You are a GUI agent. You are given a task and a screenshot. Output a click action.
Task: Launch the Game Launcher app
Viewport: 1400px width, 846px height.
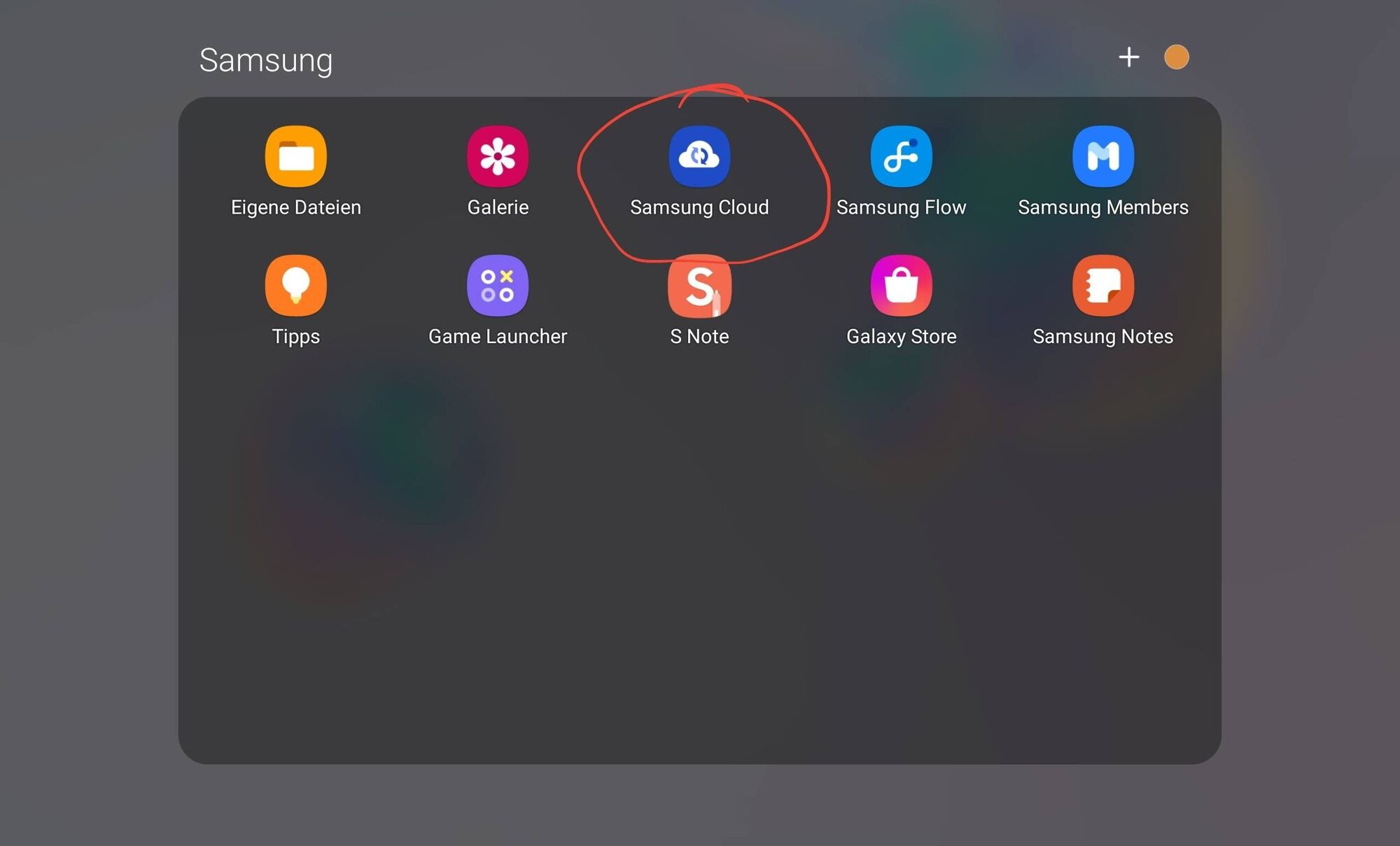(498, 286)
